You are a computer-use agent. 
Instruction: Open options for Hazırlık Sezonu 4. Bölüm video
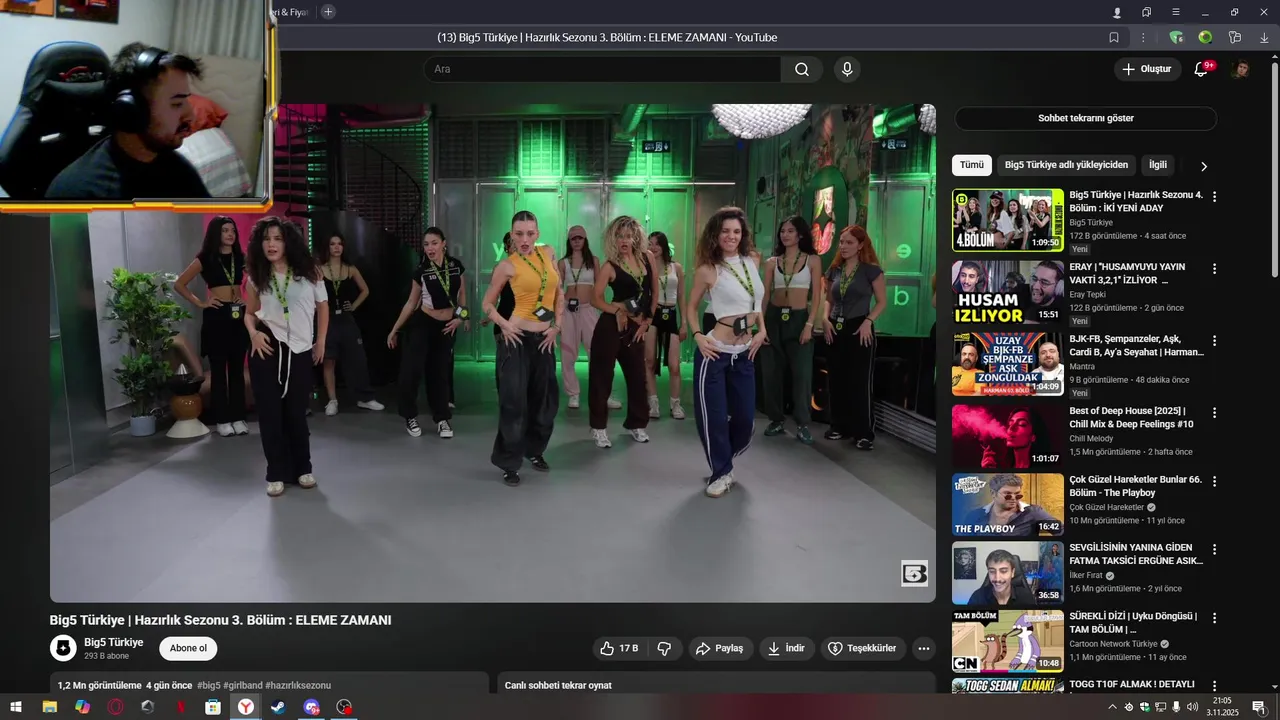click(x=1215, y=197)
